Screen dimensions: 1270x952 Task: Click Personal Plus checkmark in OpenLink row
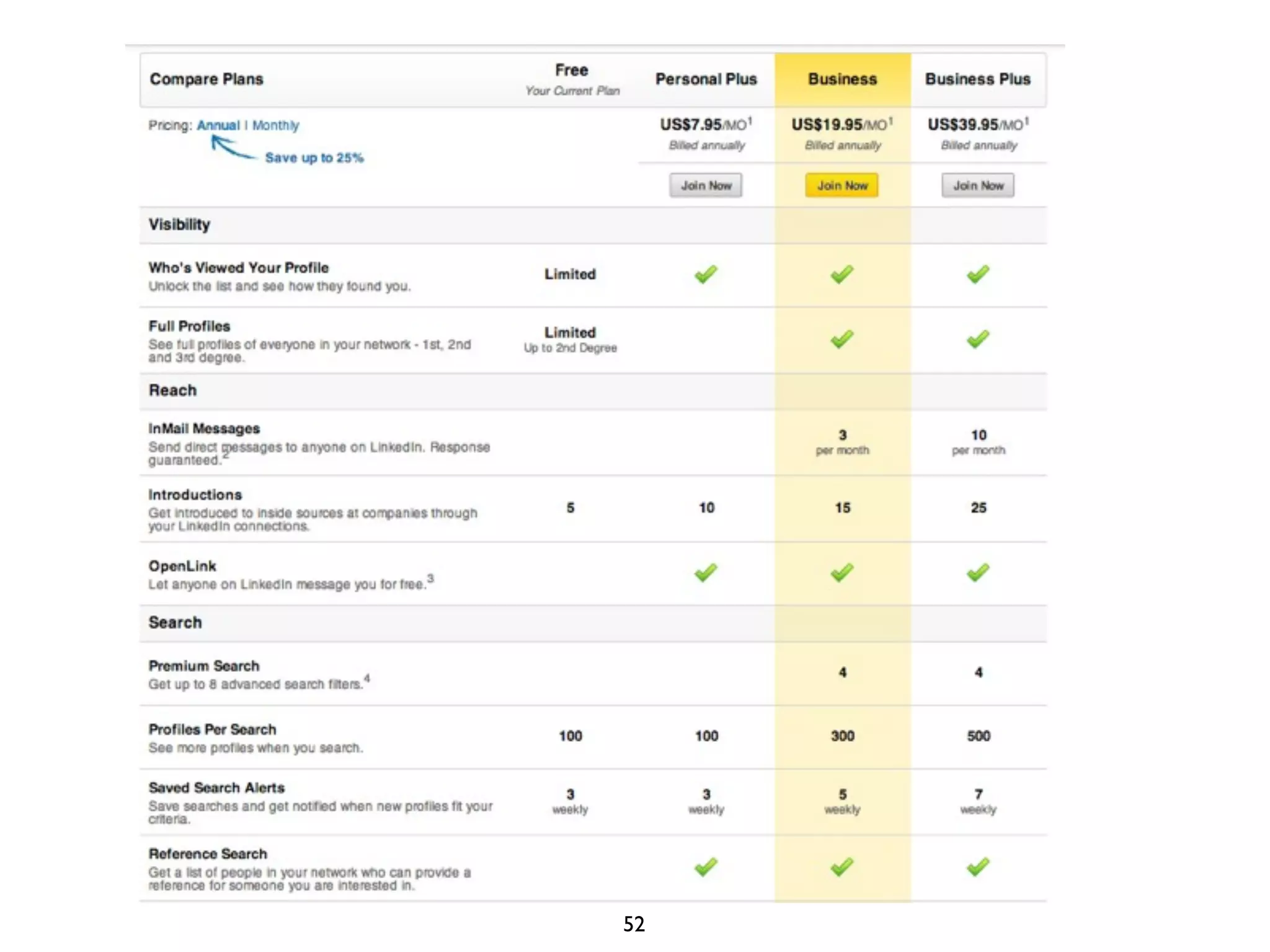(x=706, y=572)
